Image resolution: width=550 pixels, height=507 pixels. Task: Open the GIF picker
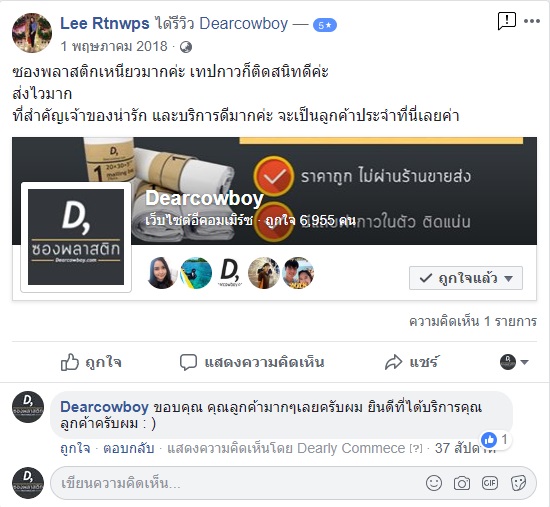pos(490,483)
